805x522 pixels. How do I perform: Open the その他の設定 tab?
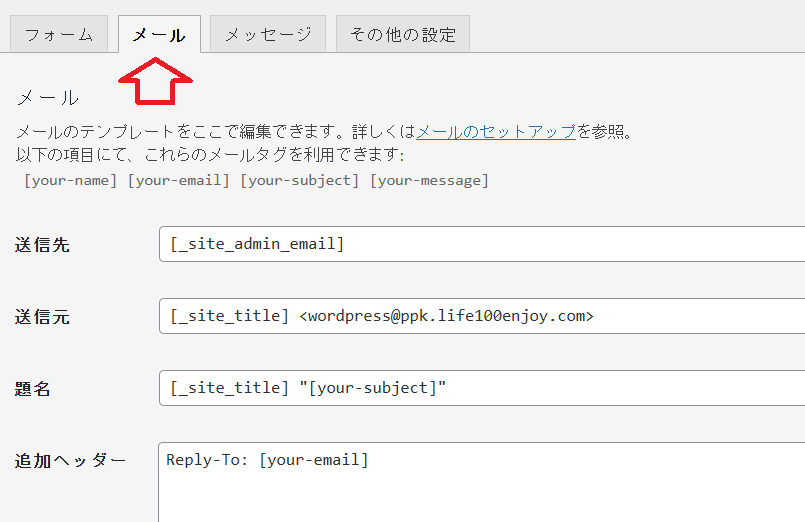coord(403,34)
